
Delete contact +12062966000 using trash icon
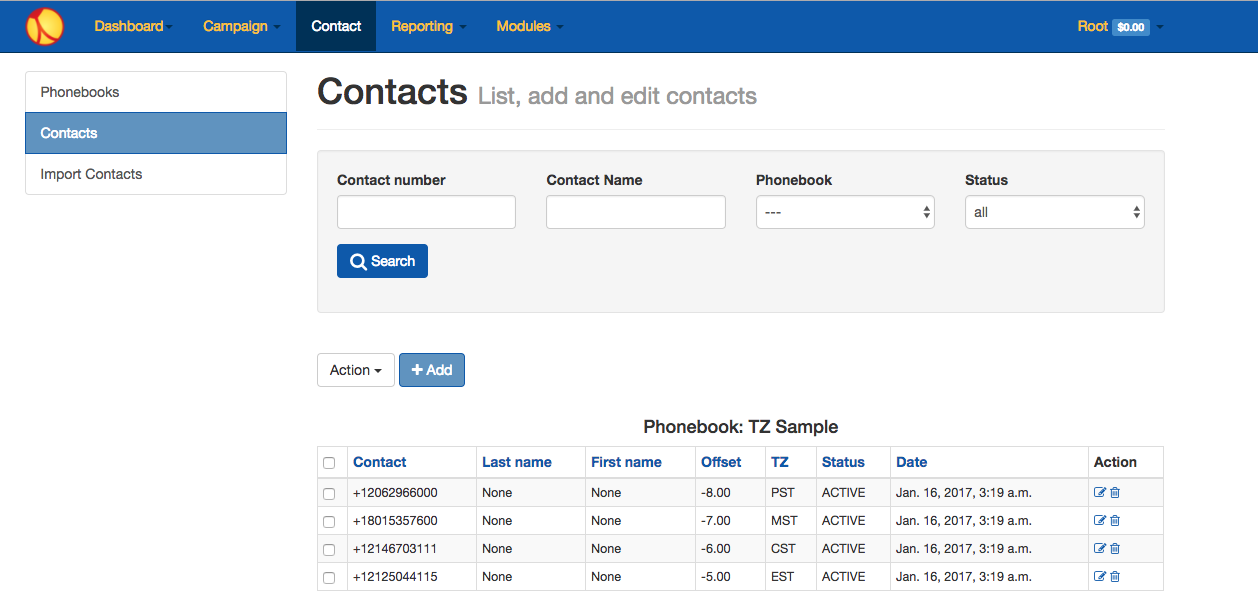tap(1115, 493)
